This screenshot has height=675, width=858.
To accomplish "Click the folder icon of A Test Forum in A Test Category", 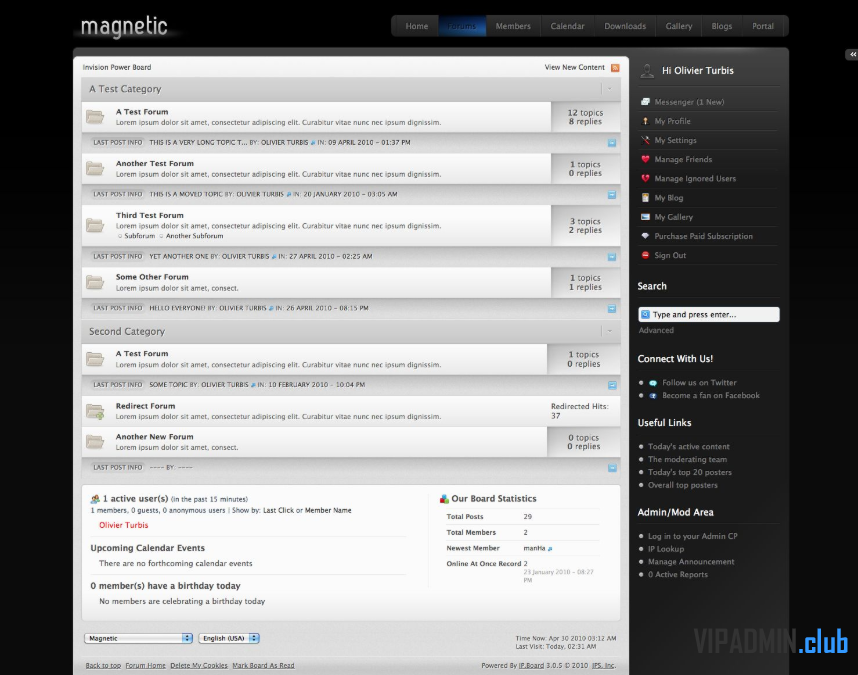I will click(x=95, y=117).
